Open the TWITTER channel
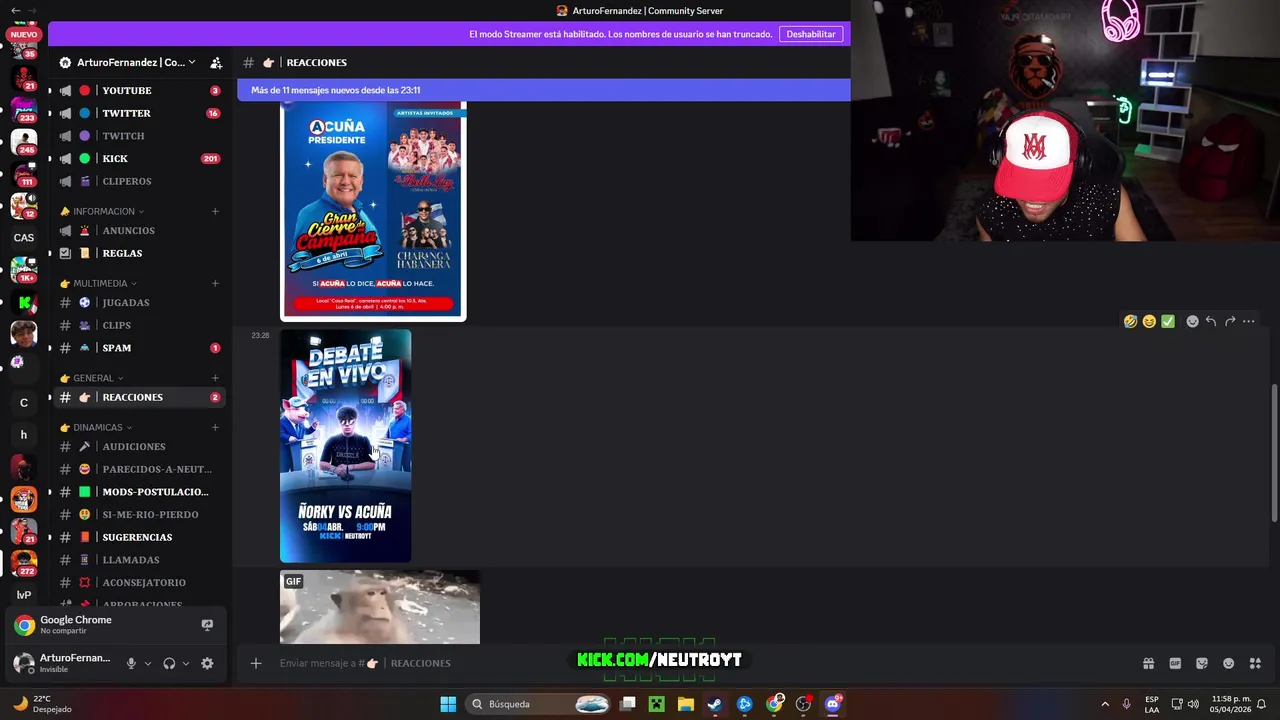1280x720 pixels. point(138,113)
